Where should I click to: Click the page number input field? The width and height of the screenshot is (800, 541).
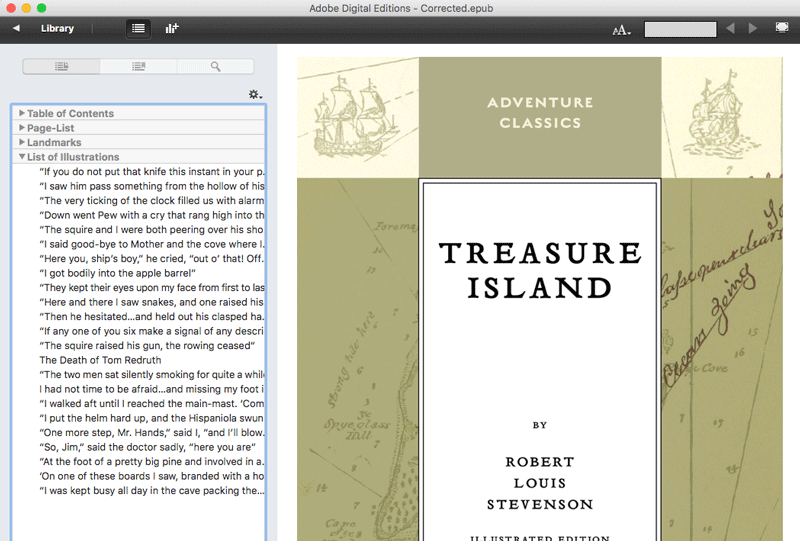click(x=680, y=29)
